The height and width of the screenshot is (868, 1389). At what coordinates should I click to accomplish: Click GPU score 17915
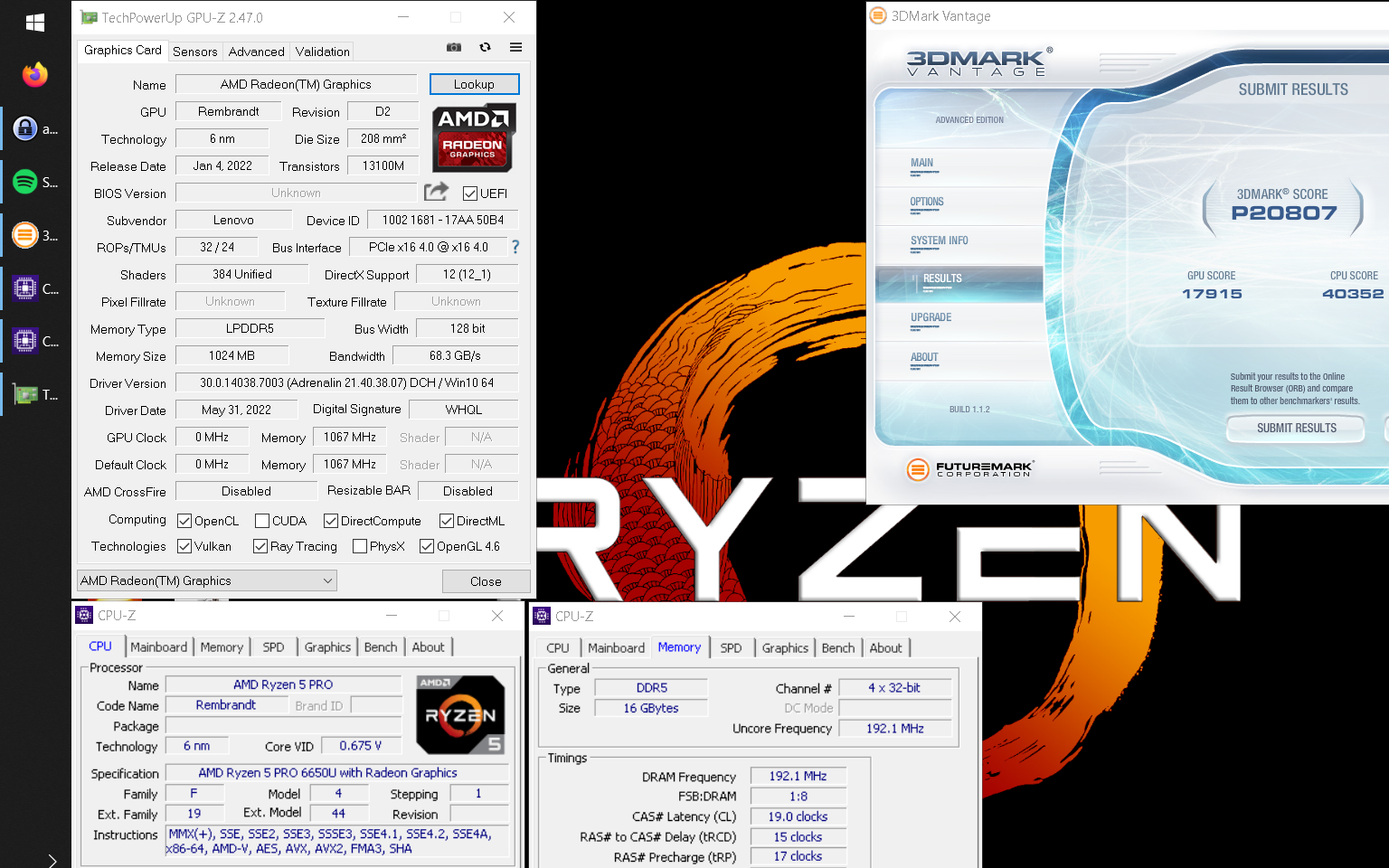pos(1212,294)
